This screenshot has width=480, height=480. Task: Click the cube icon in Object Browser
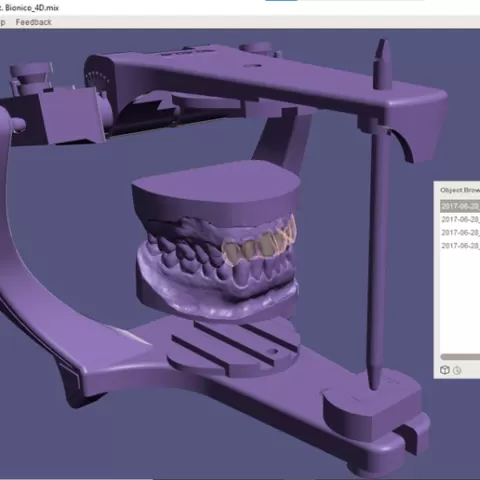click(445, 370)
